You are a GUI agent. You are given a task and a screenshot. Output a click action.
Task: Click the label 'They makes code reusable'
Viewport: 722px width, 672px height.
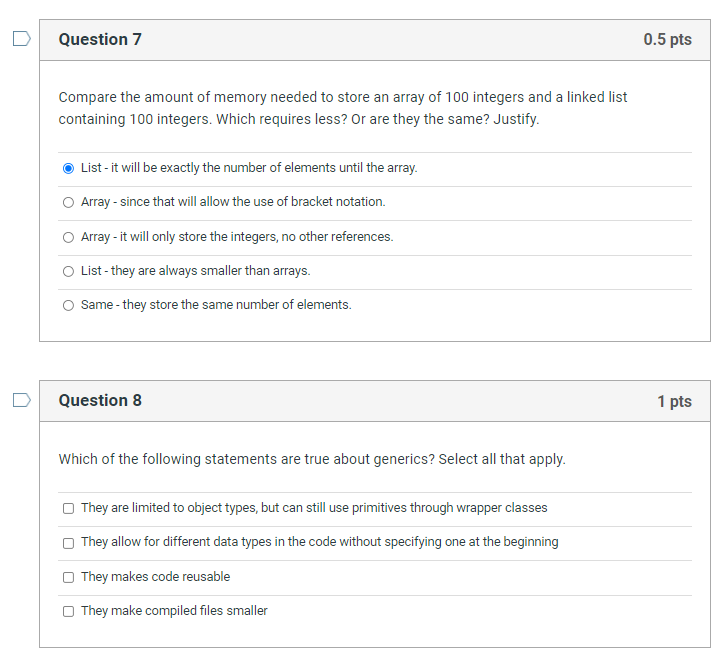coord(156,577)
